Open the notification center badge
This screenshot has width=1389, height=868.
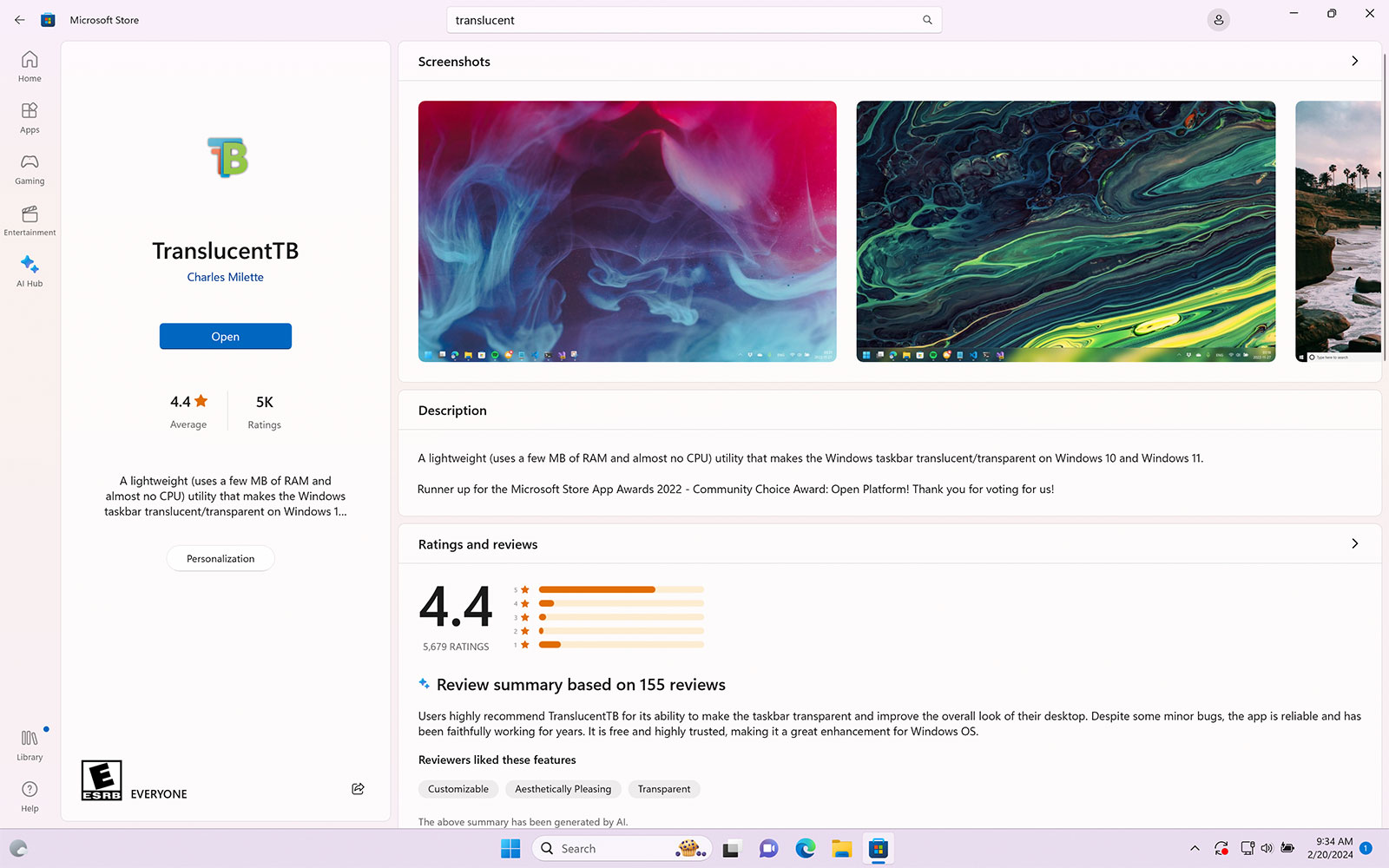[1366, 848]
